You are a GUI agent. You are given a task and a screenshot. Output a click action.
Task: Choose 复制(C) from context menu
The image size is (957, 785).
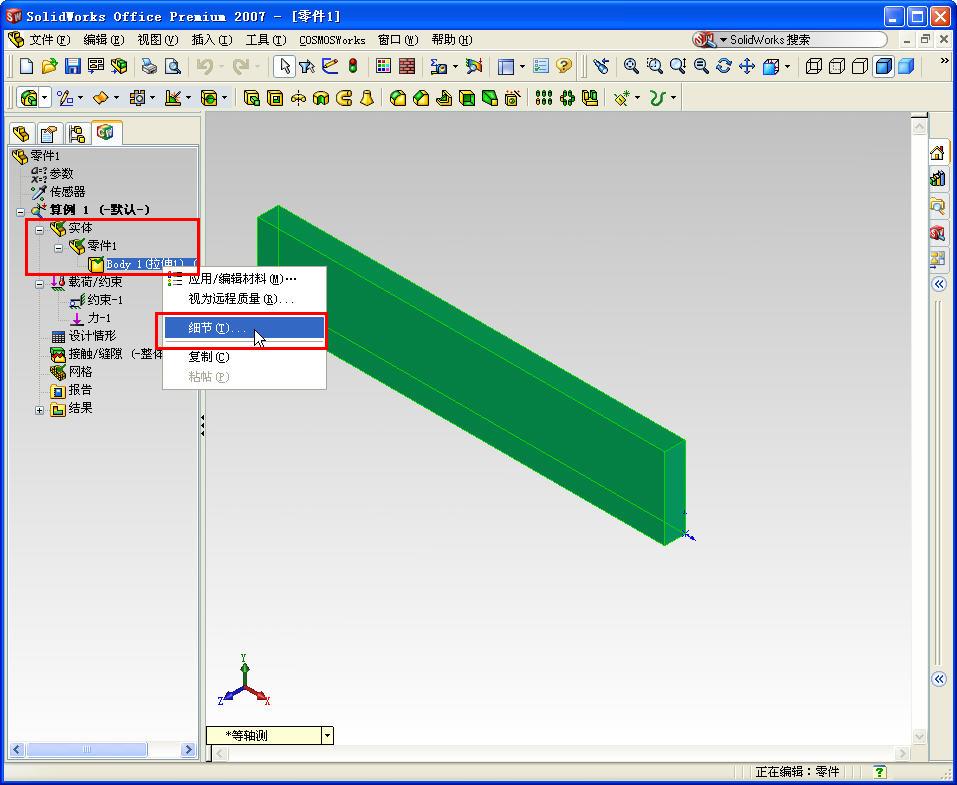pos(244,357)
